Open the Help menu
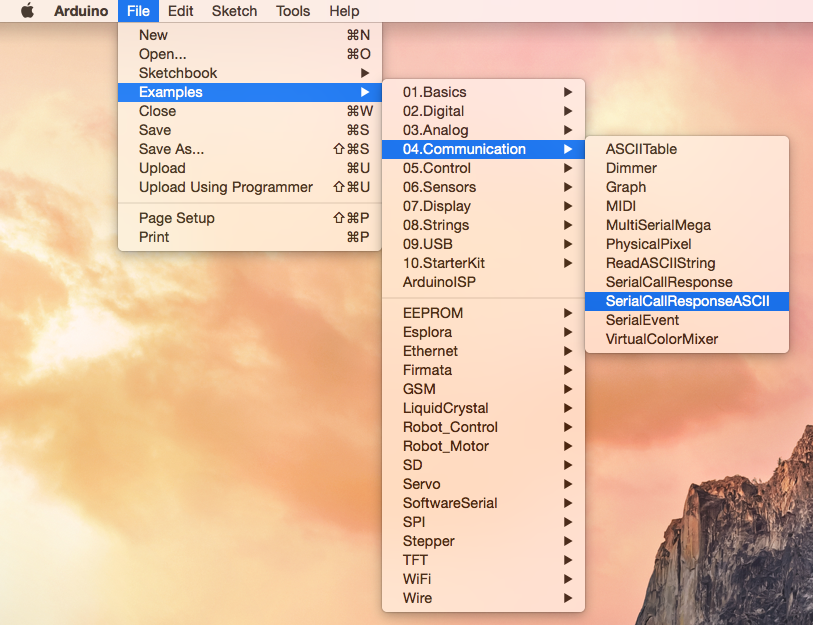 click(x=344, y=11)
